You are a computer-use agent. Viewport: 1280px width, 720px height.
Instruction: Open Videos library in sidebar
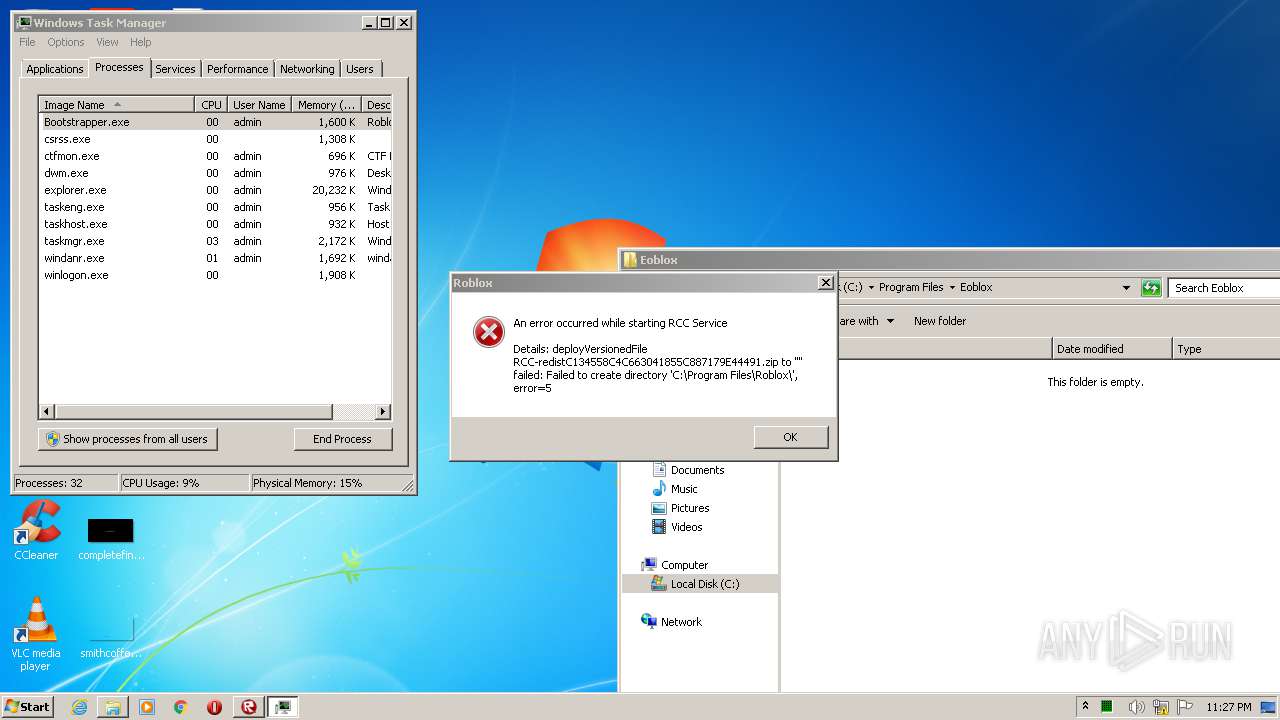(677, 527)
